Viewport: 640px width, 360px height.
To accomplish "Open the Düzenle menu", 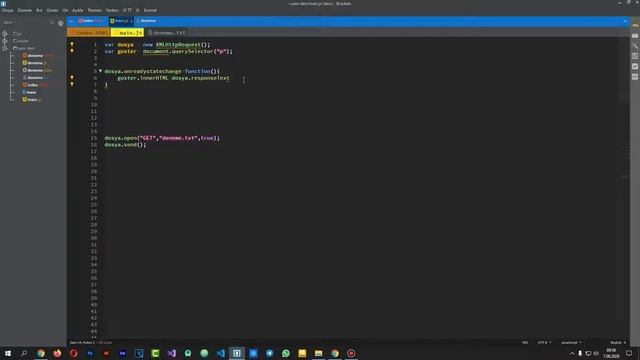I will (x=24, y=10).
